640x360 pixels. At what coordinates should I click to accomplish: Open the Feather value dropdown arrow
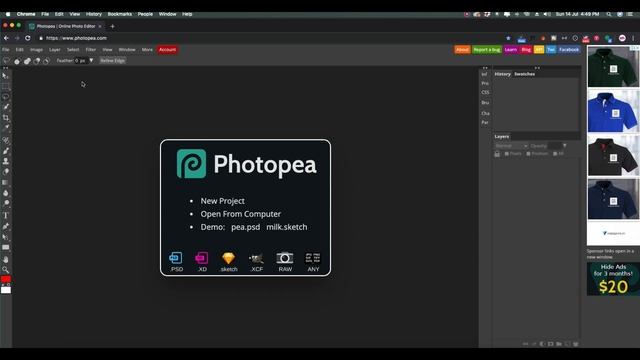[x=91, y=60]
